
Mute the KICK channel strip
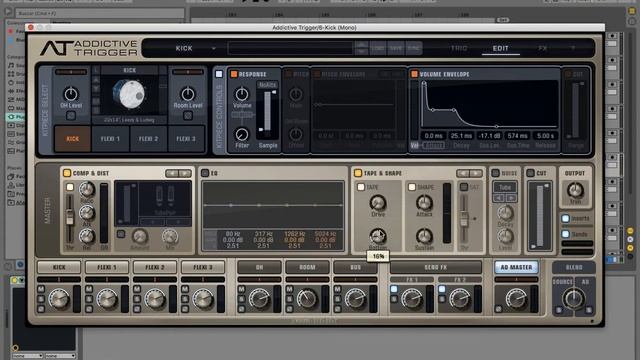[x=41, y=289]
